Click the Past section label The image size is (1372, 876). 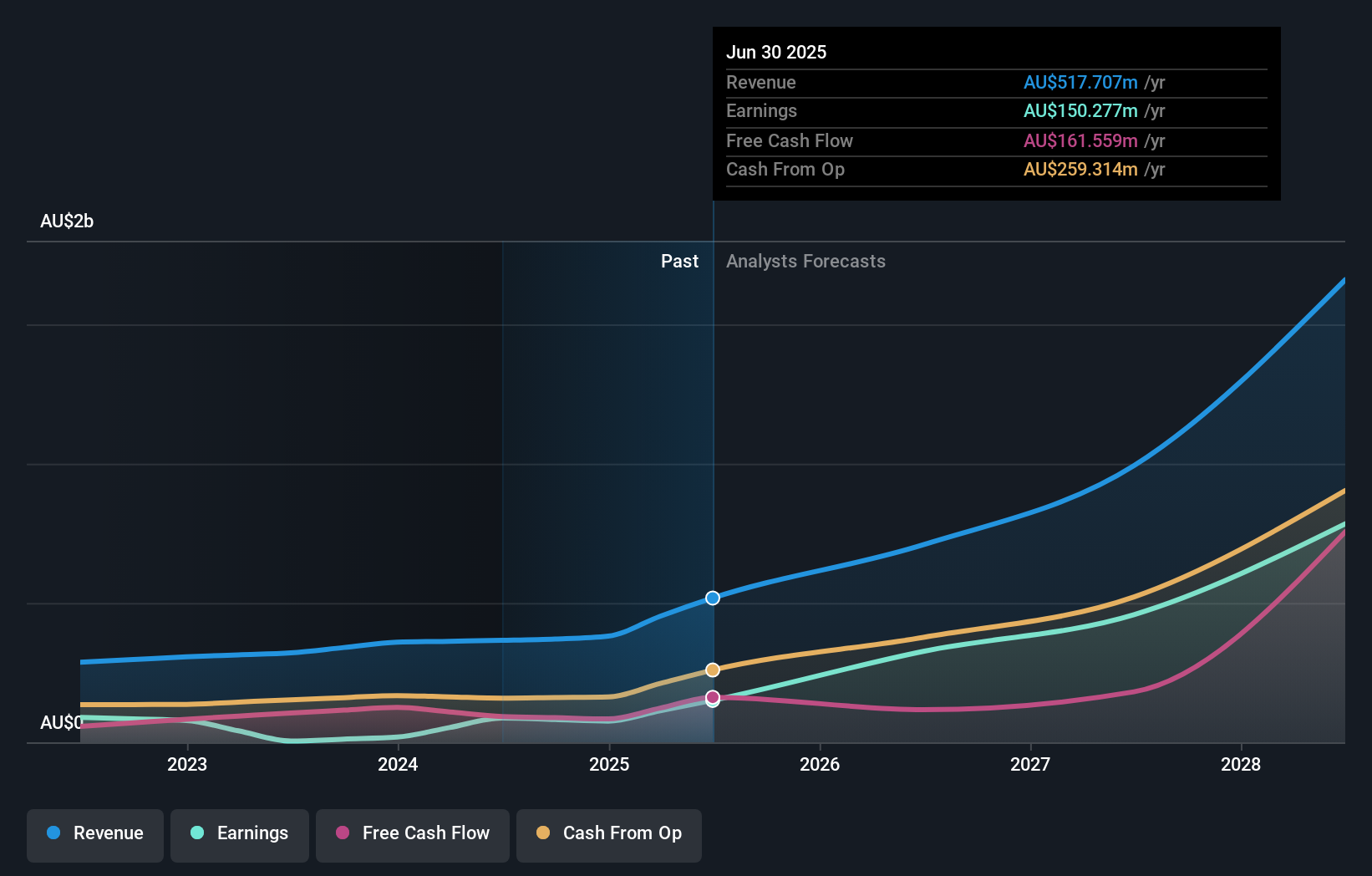679,261
